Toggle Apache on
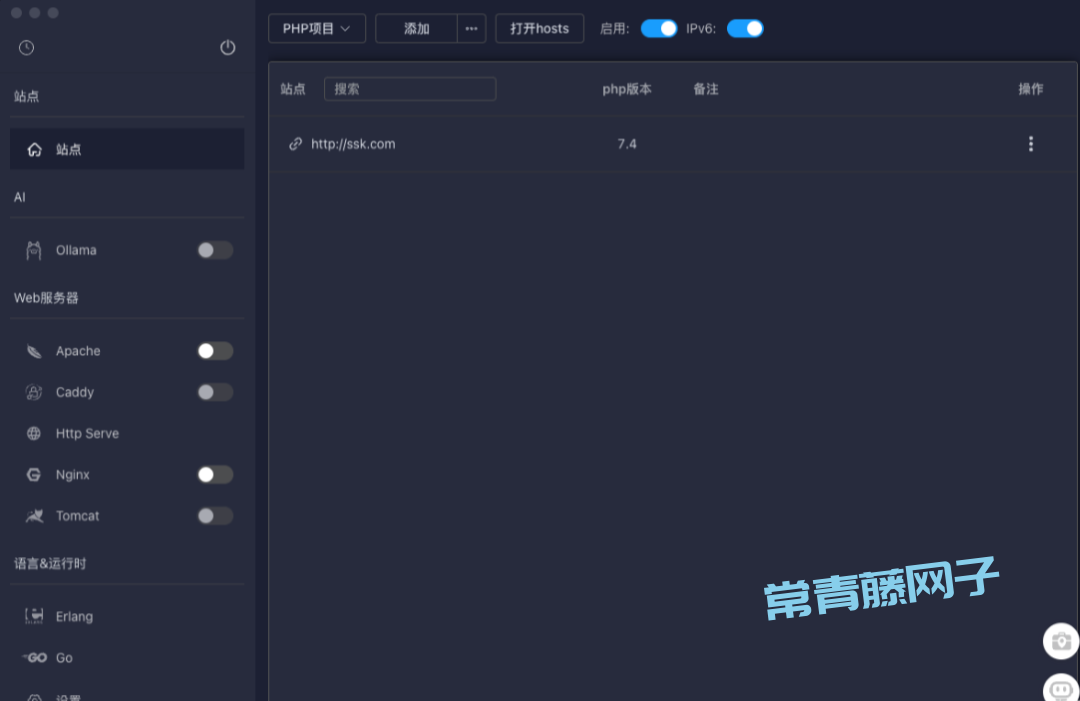The height and width of the screenshot is (701, 1080). point(214,351)
